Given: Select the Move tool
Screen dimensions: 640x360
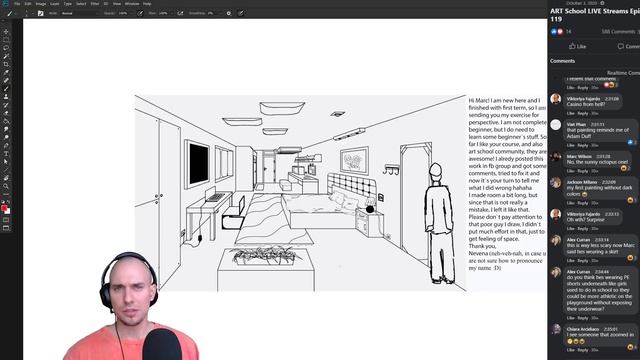Looking at the screenshot, I should pyautogui.click(x=6, y=31).
